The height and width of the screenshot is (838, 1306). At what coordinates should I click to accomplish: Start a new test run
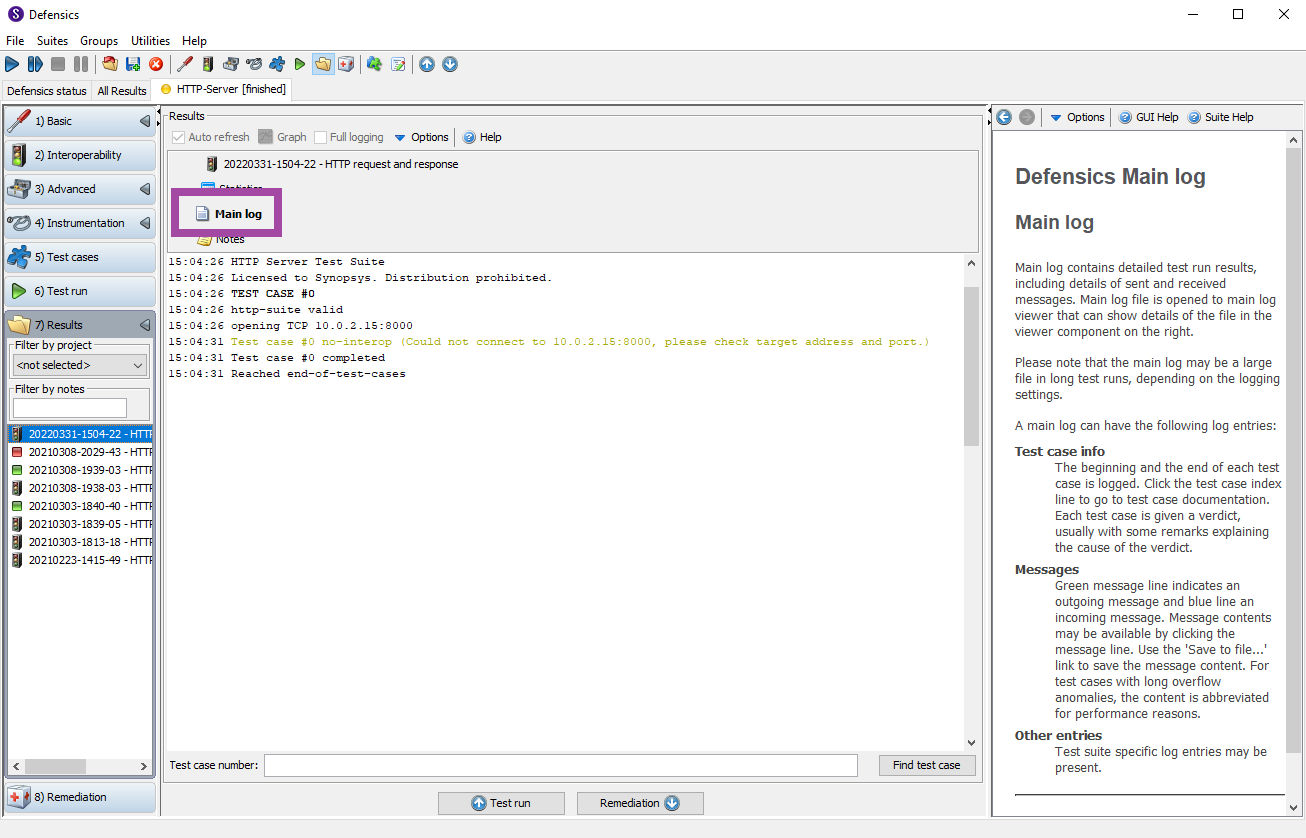coord(12,64)
